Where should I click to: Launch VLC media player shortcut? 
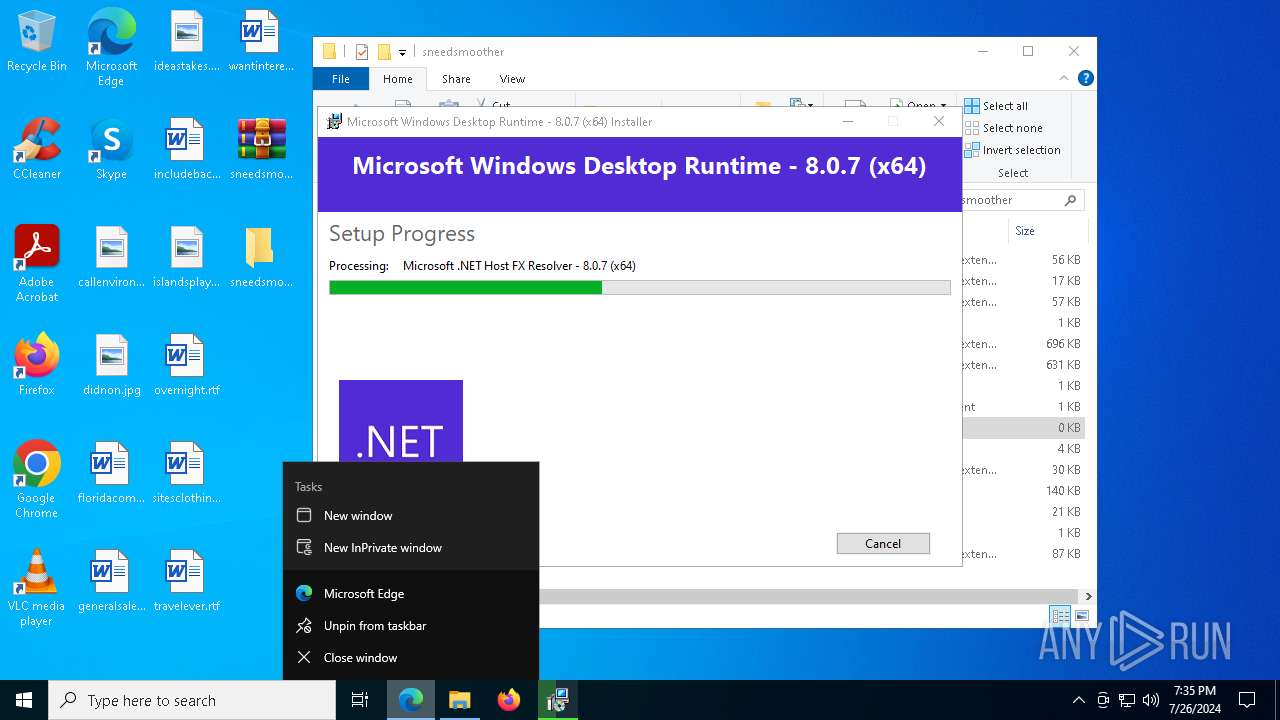[37, 588]
